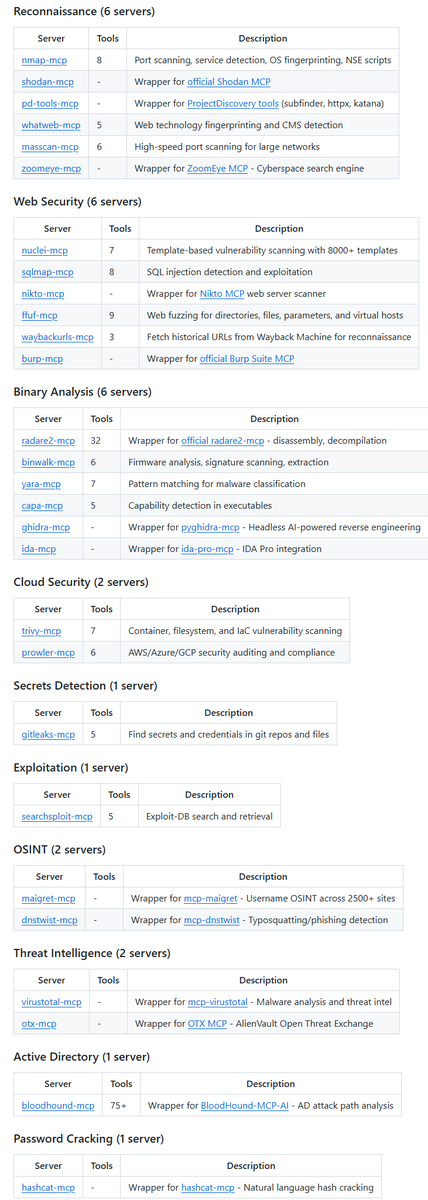Open the binwalk-mcp server link
The height and width of the screenshot is (1200, 428).
point(48,462)
